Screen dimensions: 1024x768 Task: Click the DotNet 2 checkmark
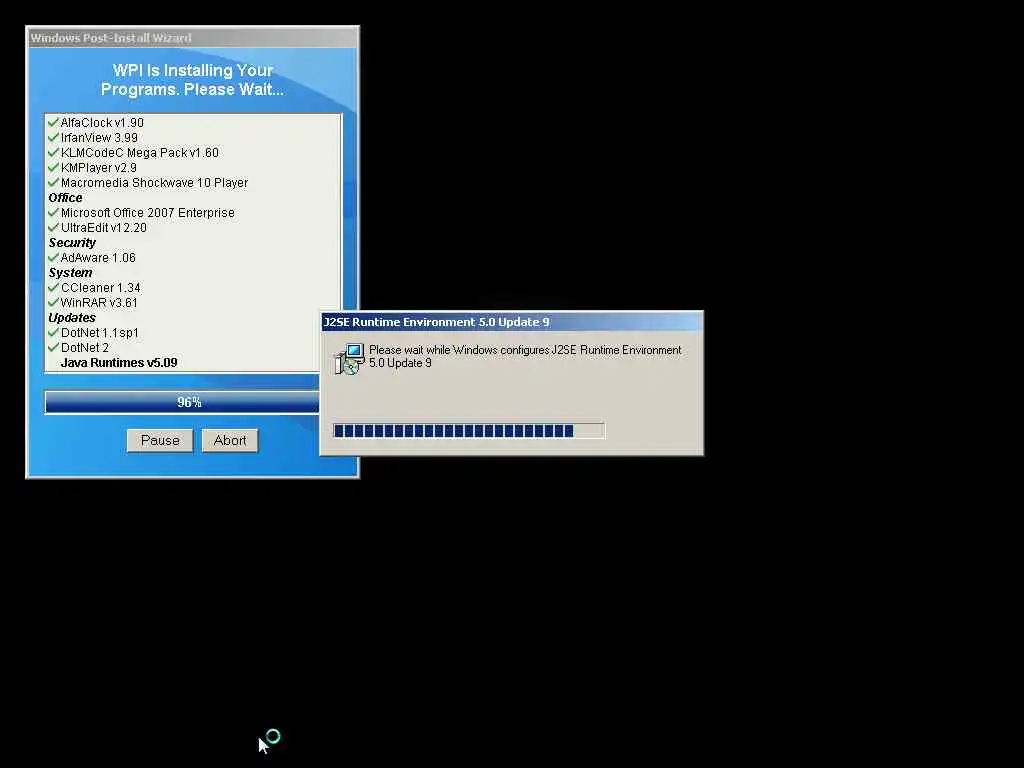point(54,347)
